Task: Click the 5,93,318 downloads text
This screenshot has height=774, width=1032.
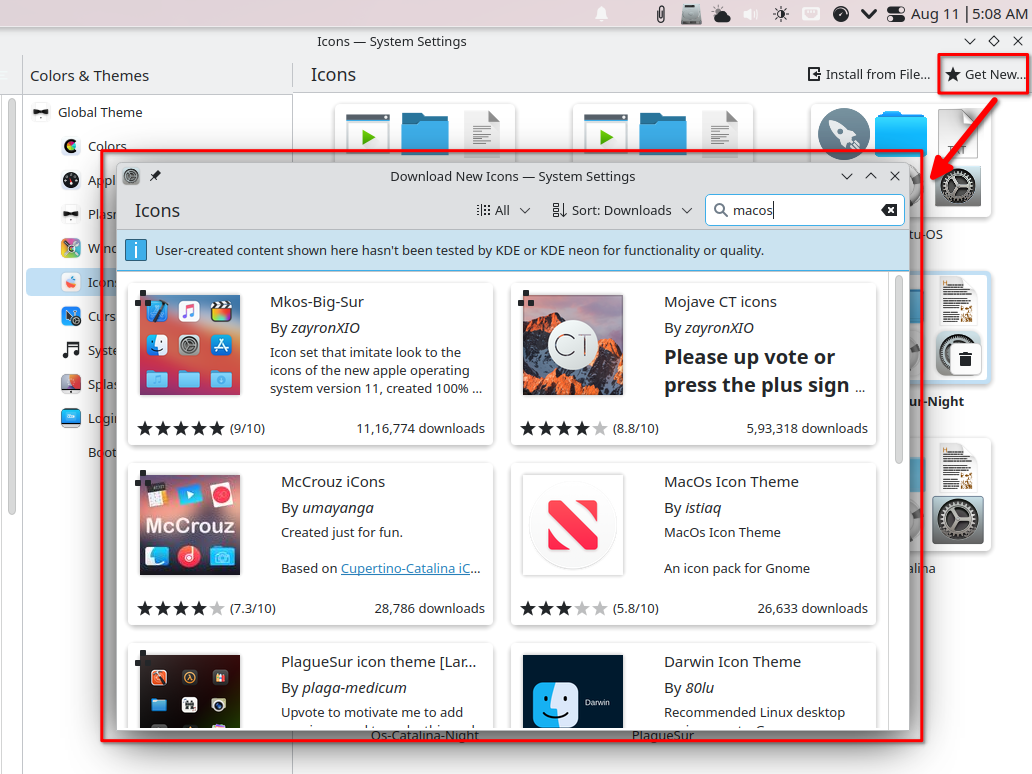Action: click(807, 428)
